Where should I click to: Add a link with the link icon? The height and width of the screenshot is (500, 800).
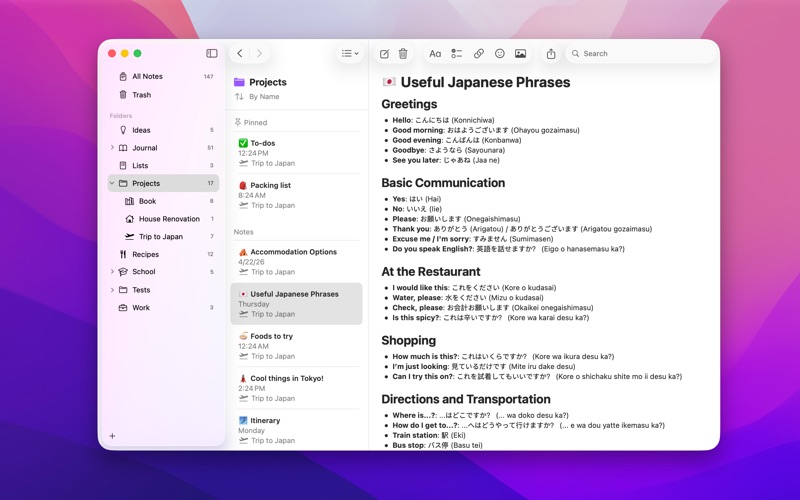479,54
